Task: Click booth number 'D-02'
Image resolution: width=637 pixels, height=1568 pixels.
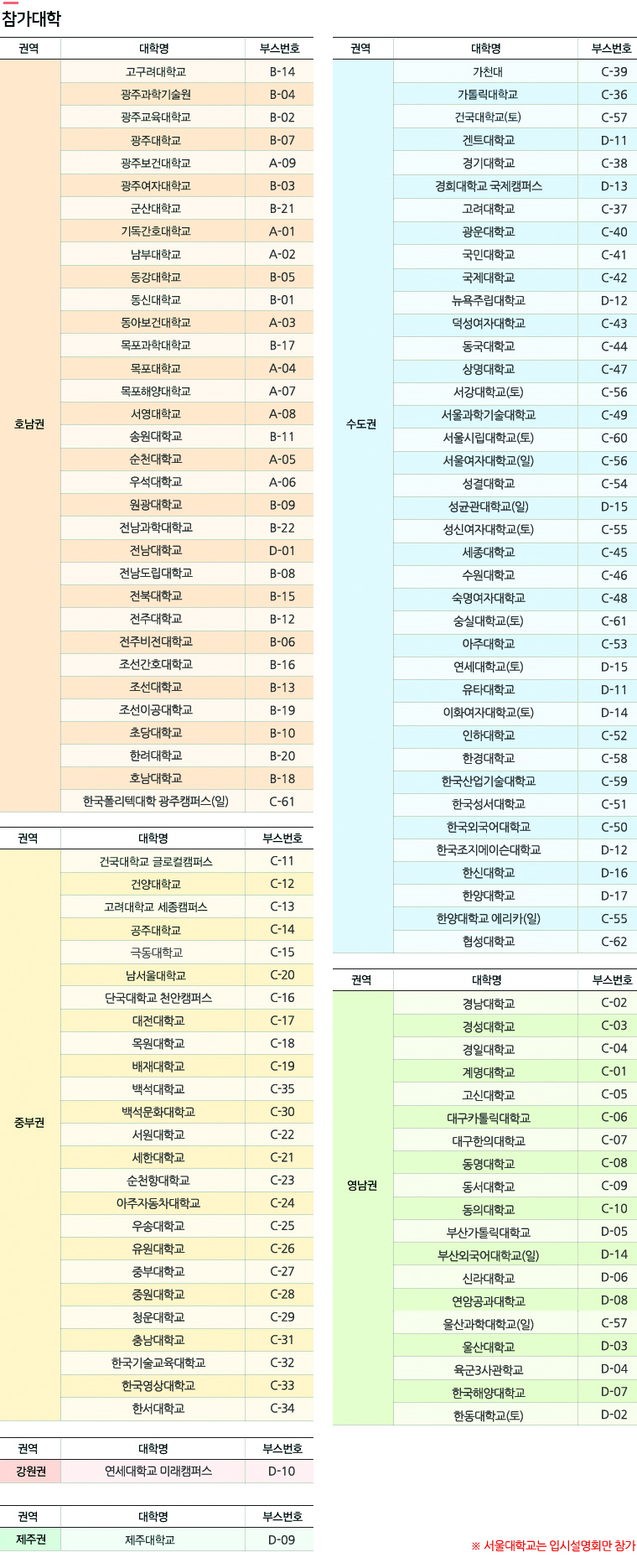Action: pyautogui.click(x=614, y=1415)
